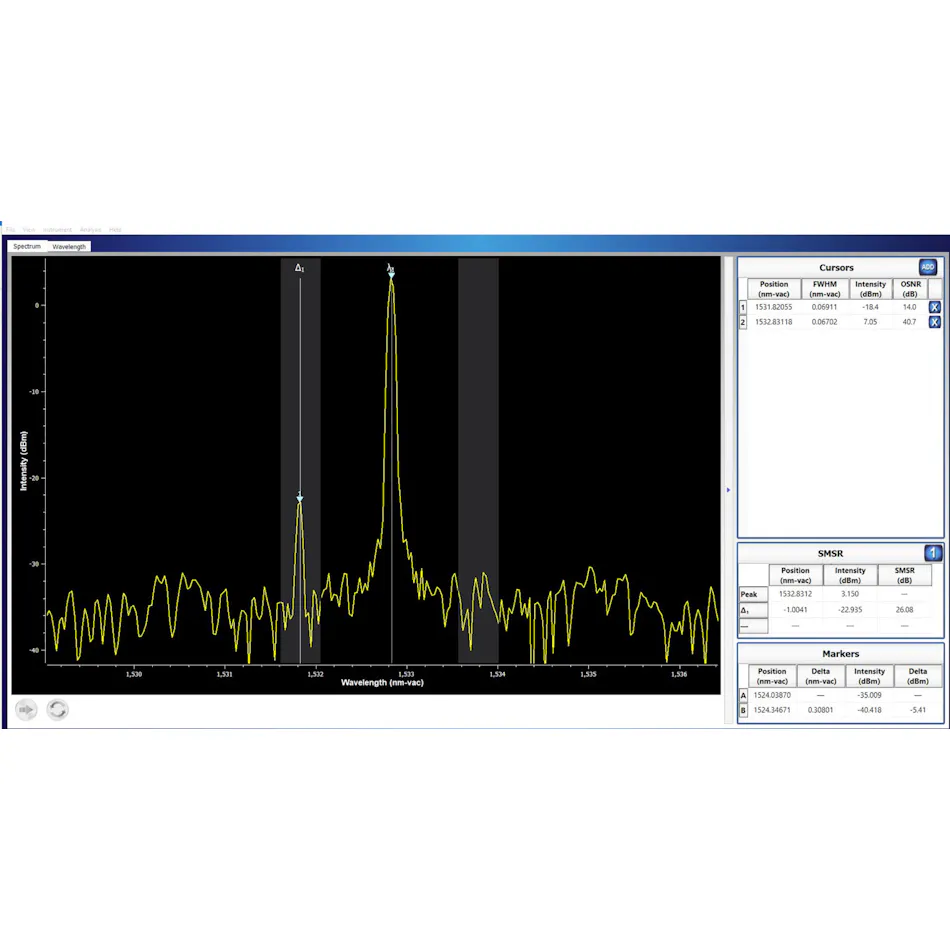This screenshot has height=950, width=950.
Task: Start continuous sweep with the circular arrows icon
Action: [57, 709]
